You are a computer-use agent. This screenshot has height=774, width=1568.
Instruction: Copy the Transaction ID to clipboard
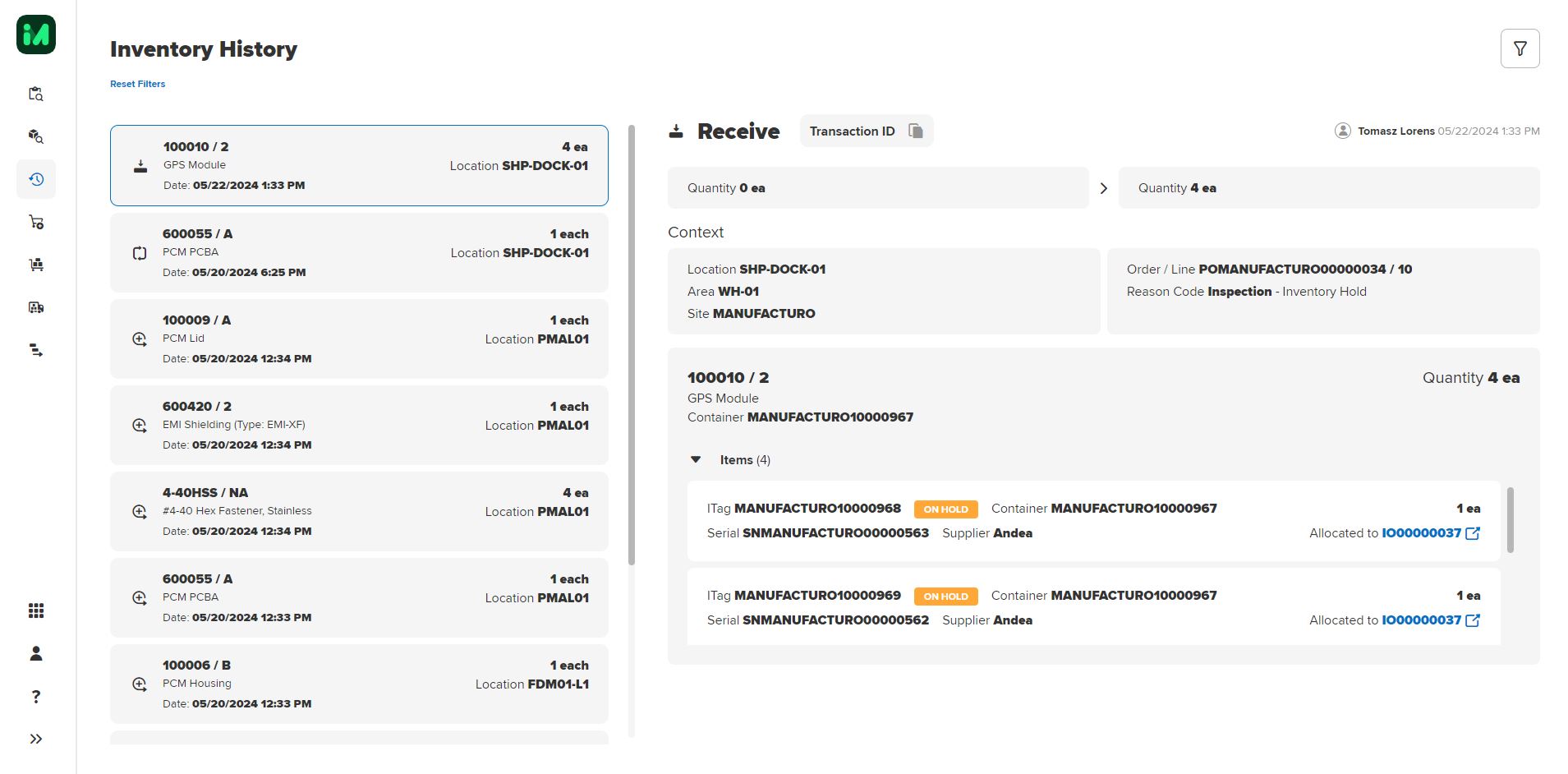(916, 131)
